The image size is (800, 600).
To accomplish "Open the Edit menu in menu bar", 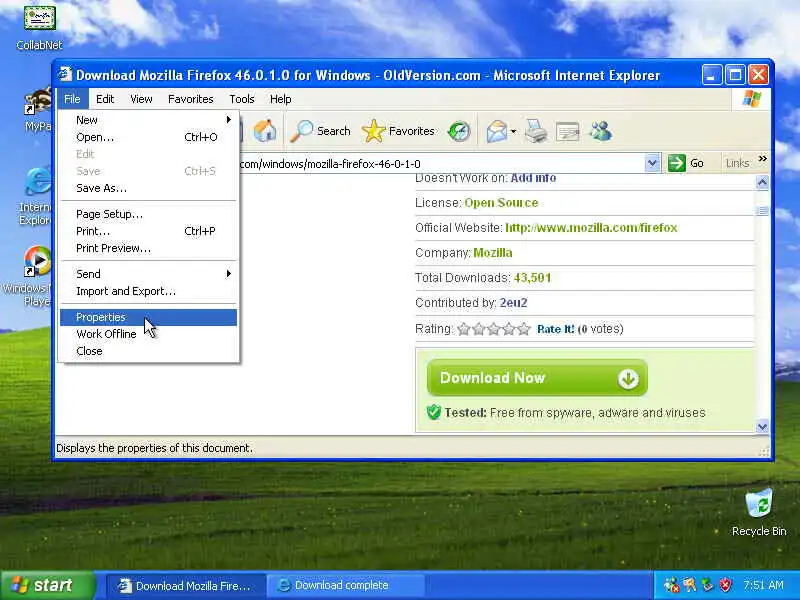I will click(x=105, y=99).
